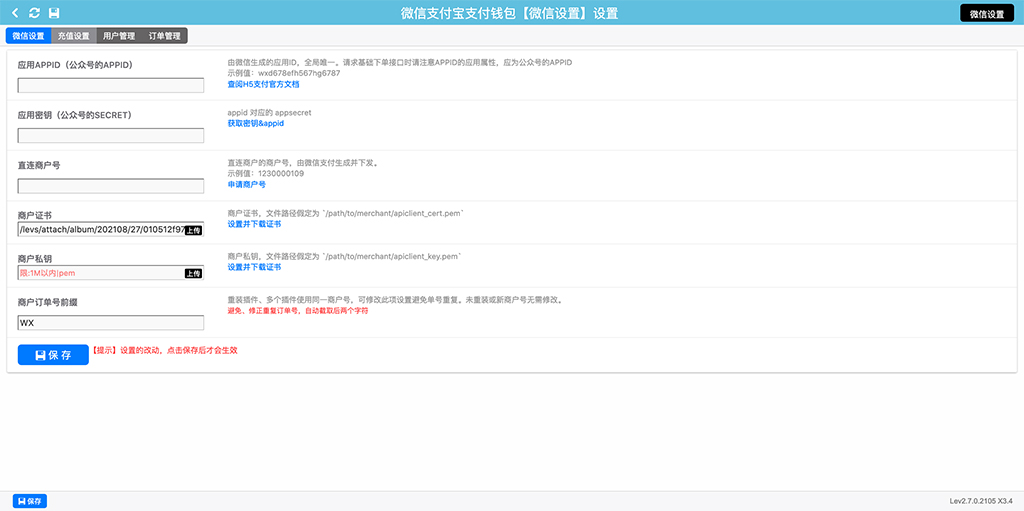The width and height of the screenshot is (1024, 511).
Task: Click the 商户订单号前缀 field containing WX
Action: pyautogui.click(x=111, y=323)
